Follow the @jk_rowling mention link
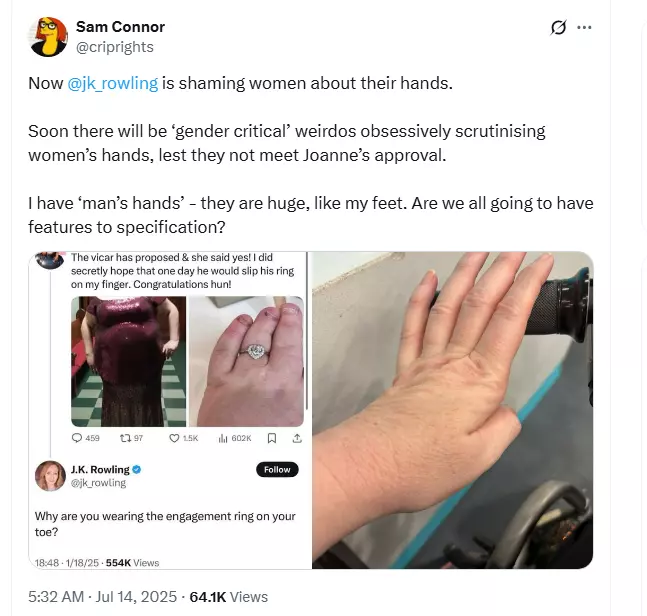This screenshot has height=616, width=647. (x=113, y=83)
